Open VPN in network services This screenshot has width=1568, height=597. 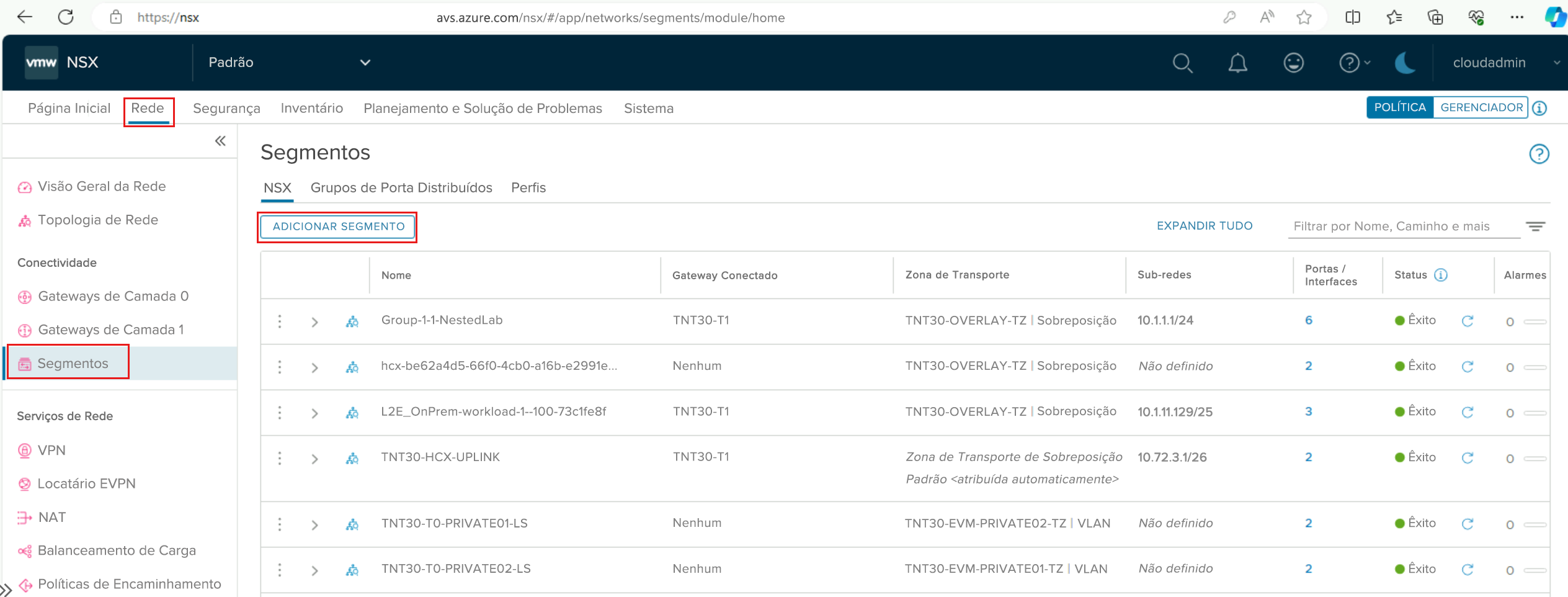tap(42, 450)
